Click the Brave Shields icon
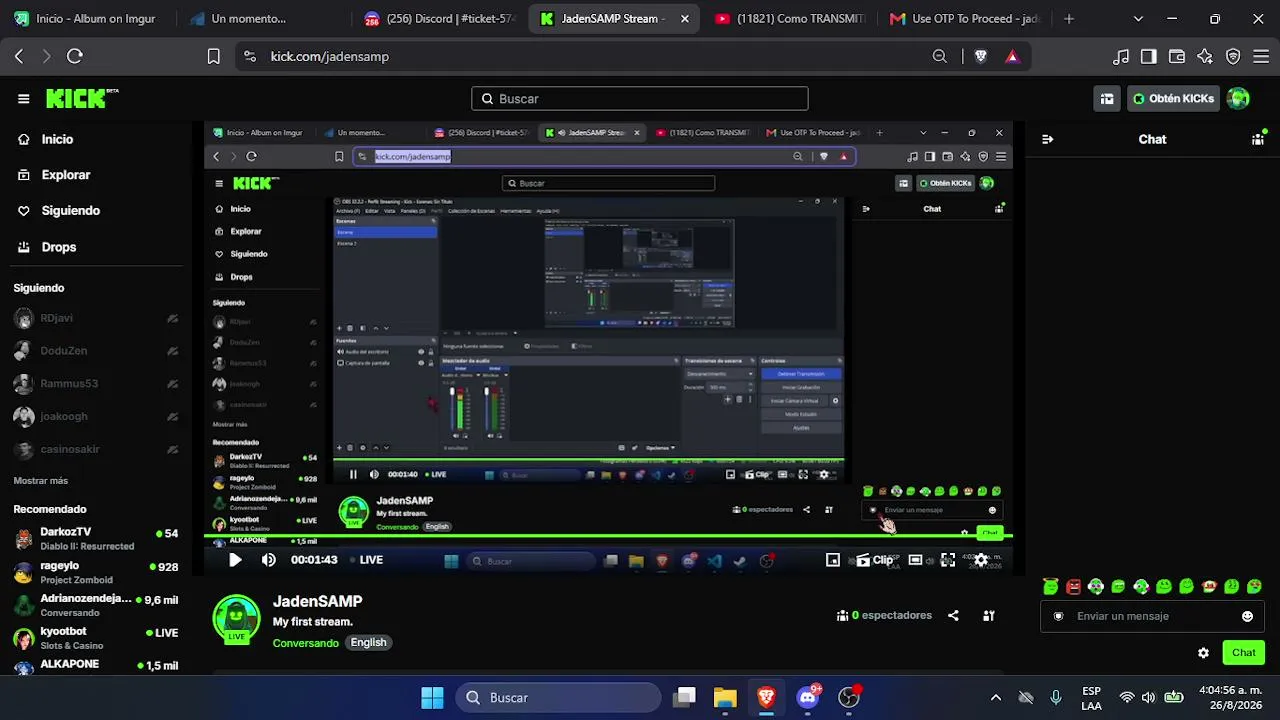This screenshot has width=1280, height=720. (981, 57)
